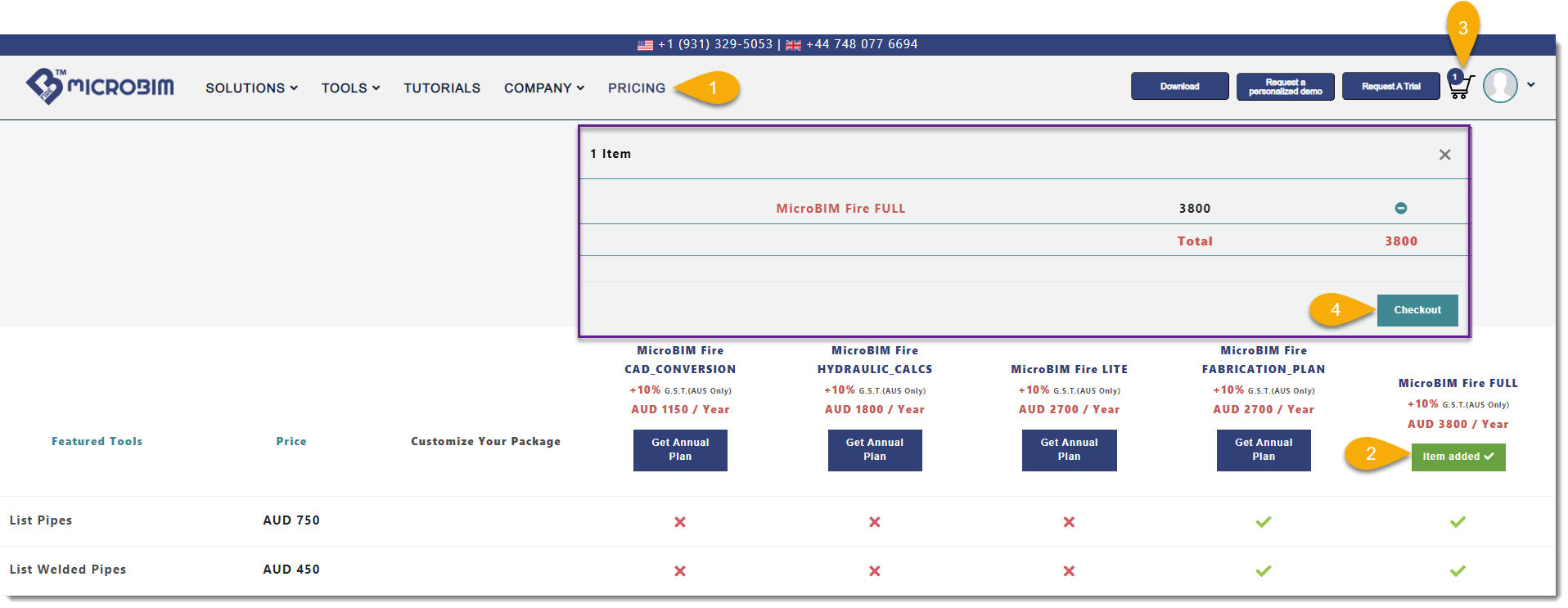Click Customize Your Package header

coord(486,441)
